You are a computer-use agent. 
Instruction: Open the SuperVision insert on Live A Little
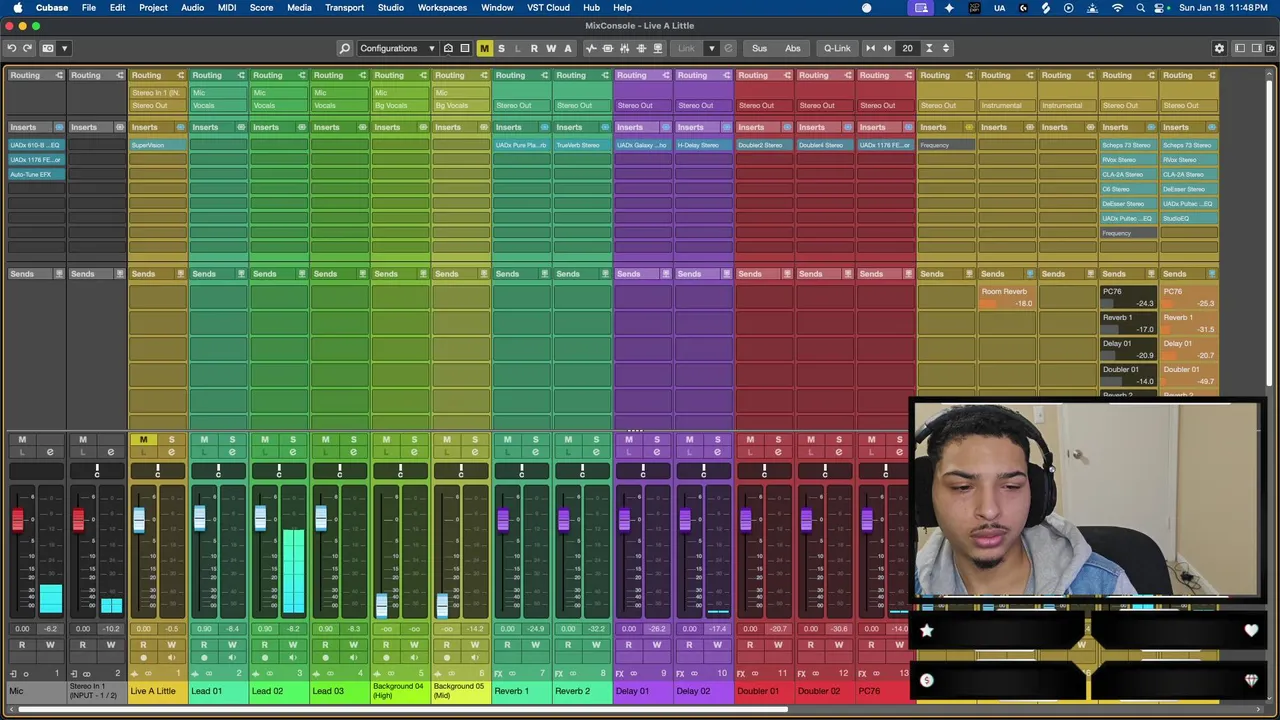[157, 145]
